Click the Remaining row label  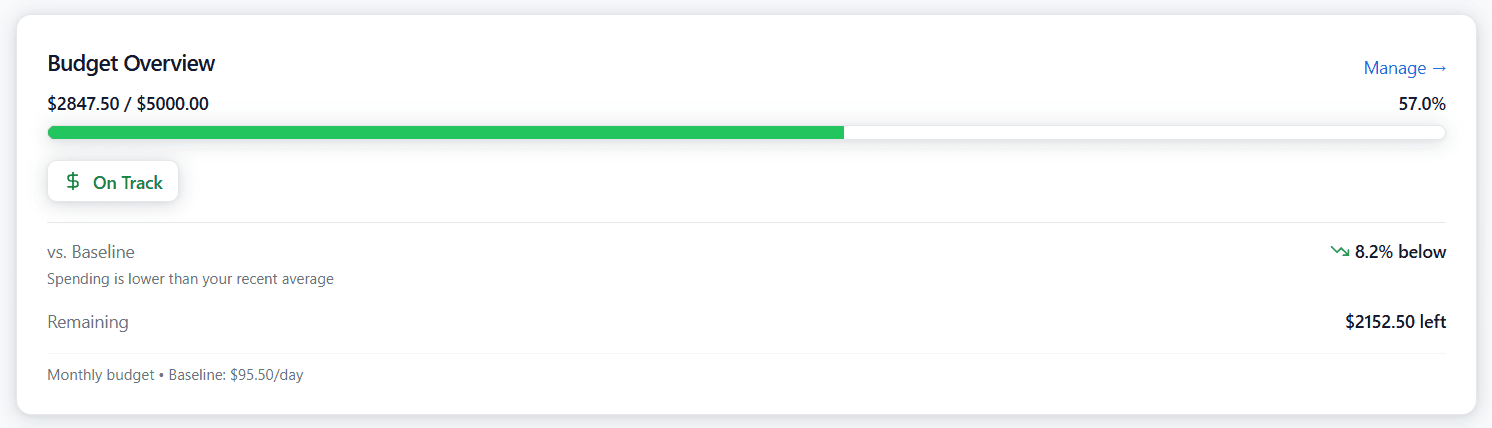coord(88,322)
